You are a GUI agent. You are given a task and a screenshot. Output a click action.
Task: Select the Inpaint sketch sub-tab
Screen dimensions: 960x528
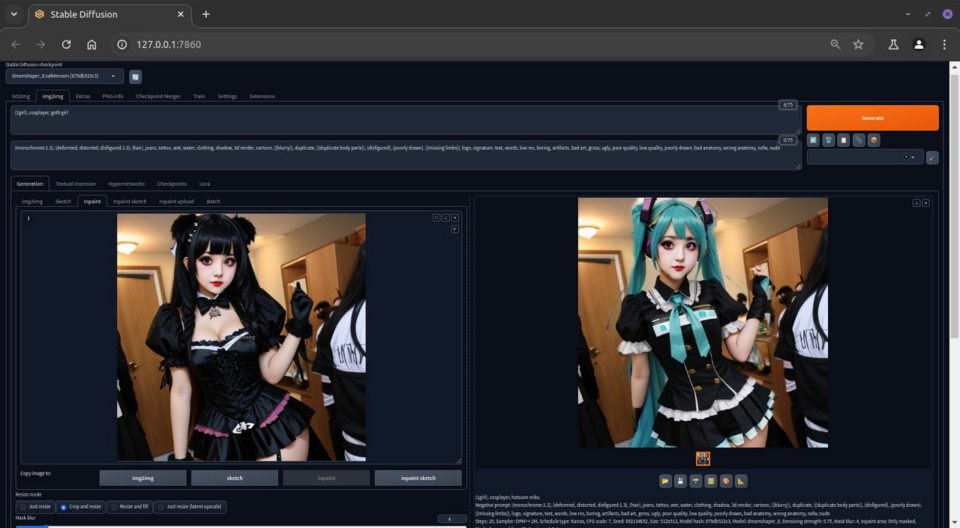click(130, 202)
